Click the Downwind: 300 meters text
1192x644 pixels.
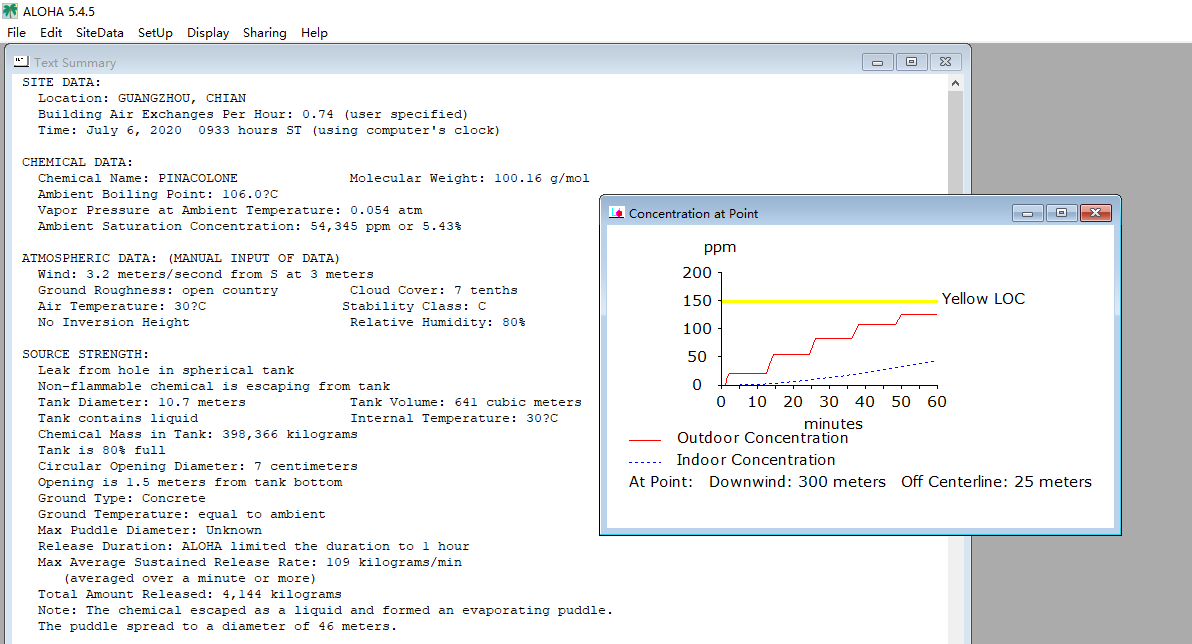coord(797,482)
